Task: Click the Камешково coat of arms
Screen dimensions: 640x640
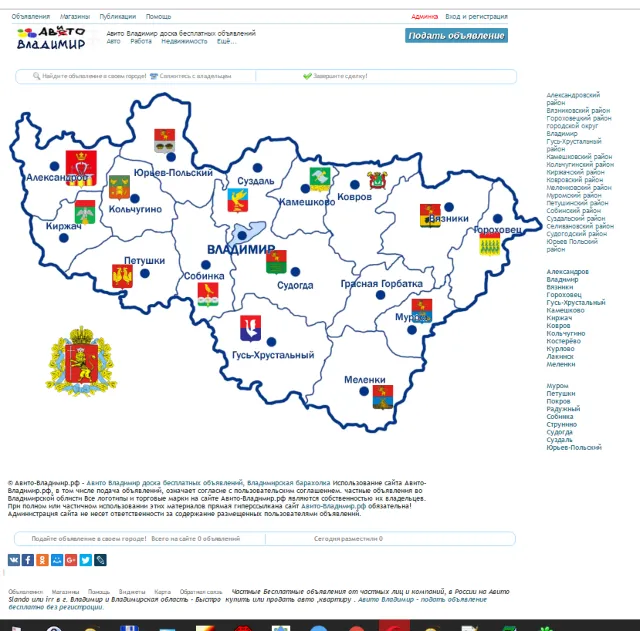Action: tap(320, 179)
